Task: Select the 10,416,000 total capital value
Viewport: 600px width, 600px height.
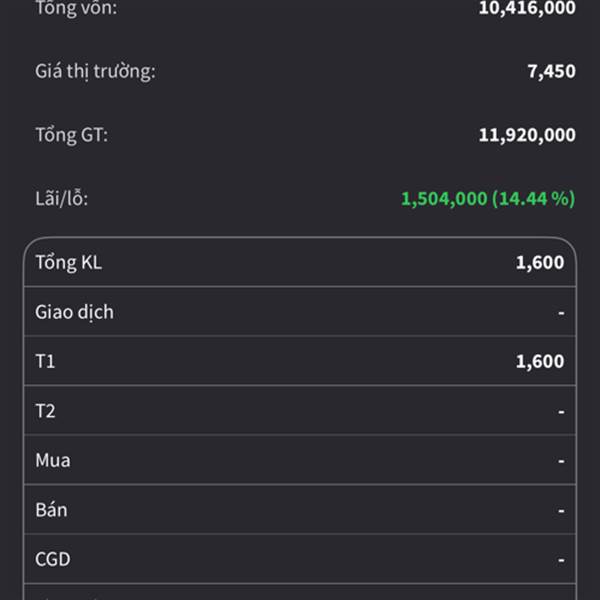Action: 527,8
